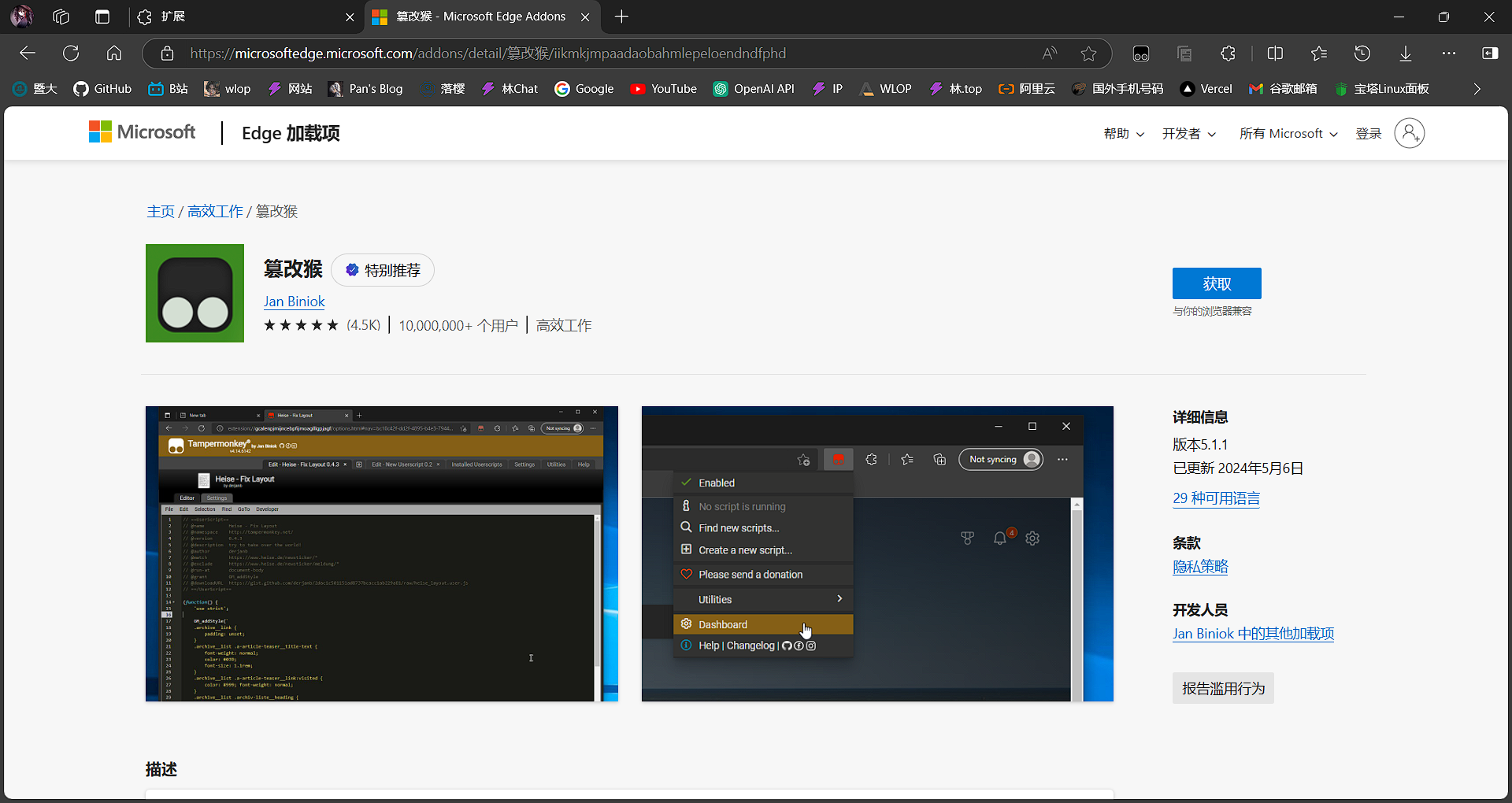The width and height of the screenshot is (1512, 803).
Task: Go back to the previous page
Action: pos(28,54)
